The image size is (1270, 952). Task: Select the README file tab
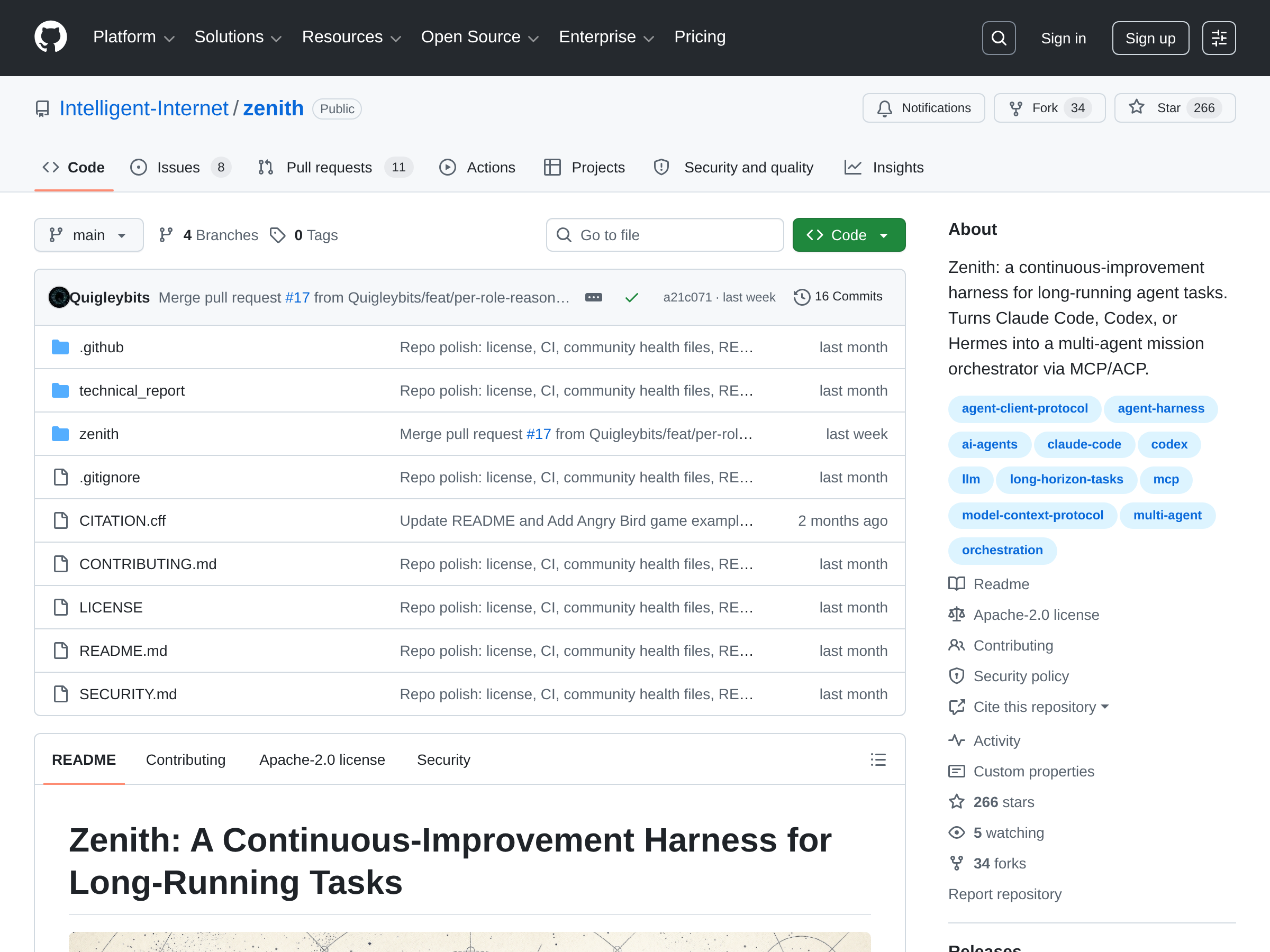[84, 760]
